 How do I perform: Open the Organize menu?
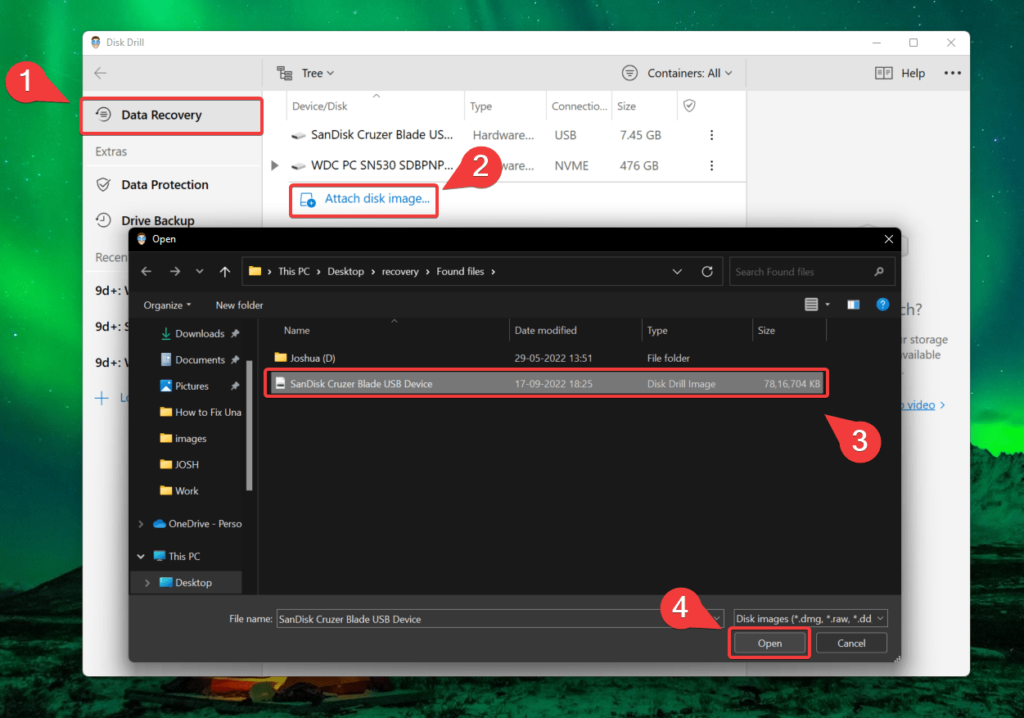[167, 305]
